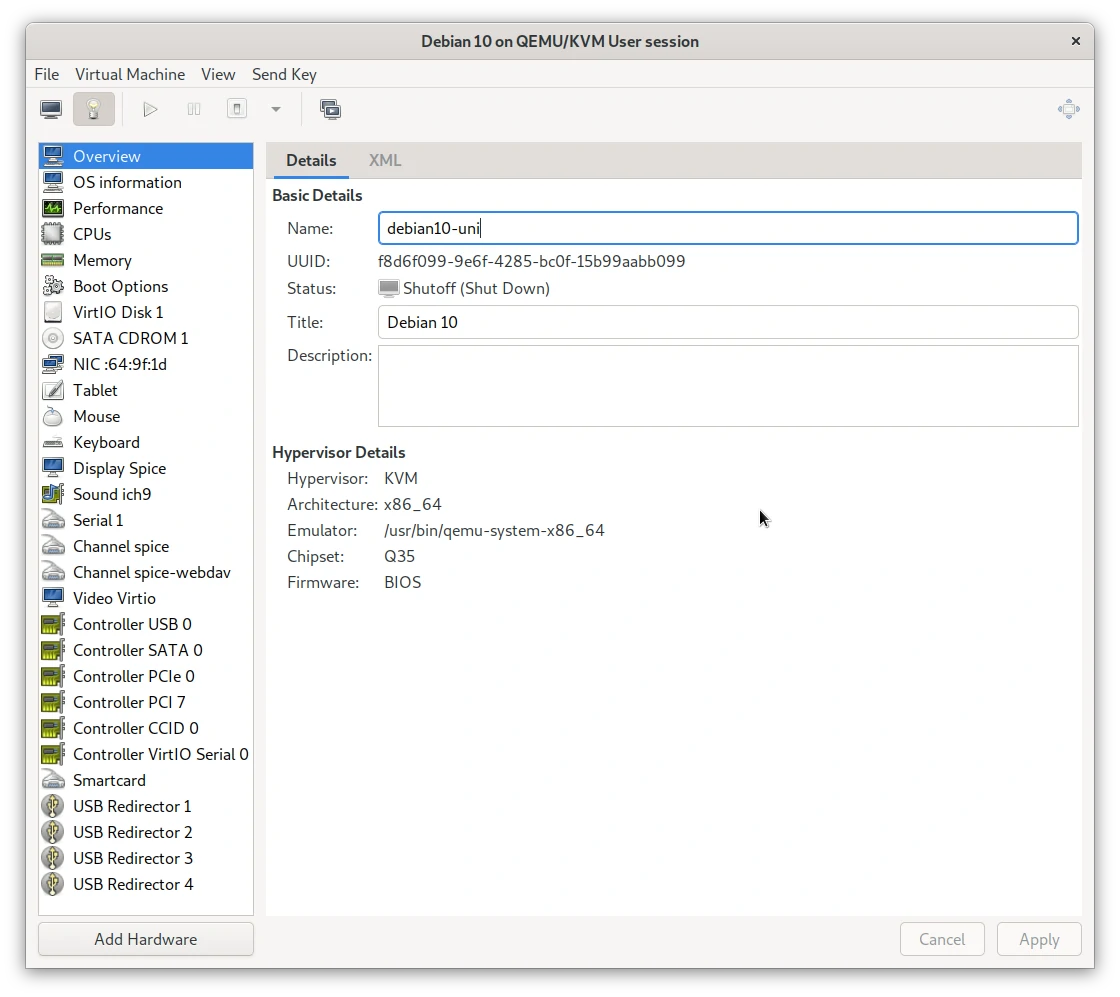Click the KVM hypervisor value

coord(401,479)
